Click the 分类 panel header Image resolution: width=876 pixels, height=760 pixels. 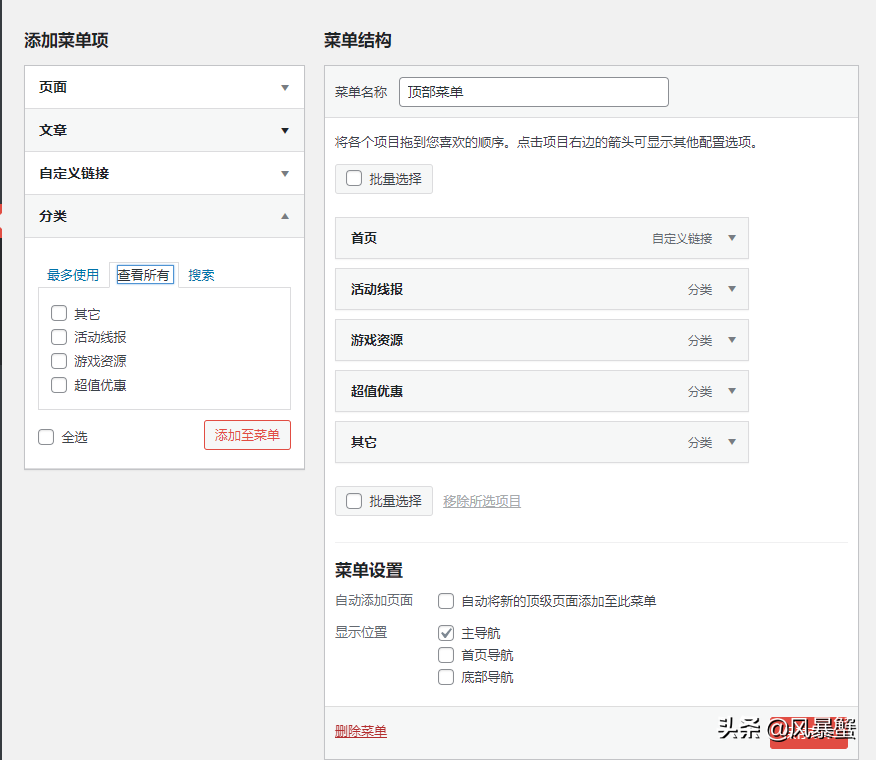click(164, 216)
